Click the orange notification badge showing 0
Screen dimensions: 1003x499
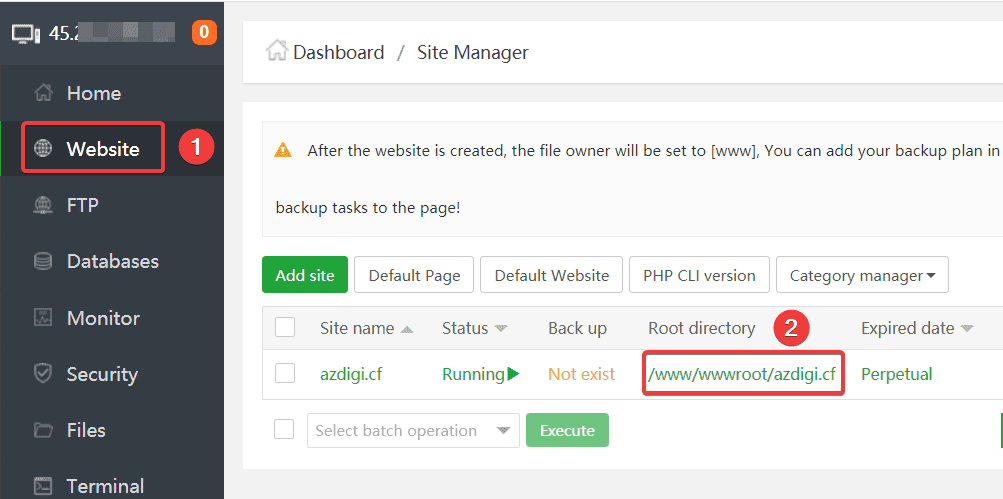(204, 32)
